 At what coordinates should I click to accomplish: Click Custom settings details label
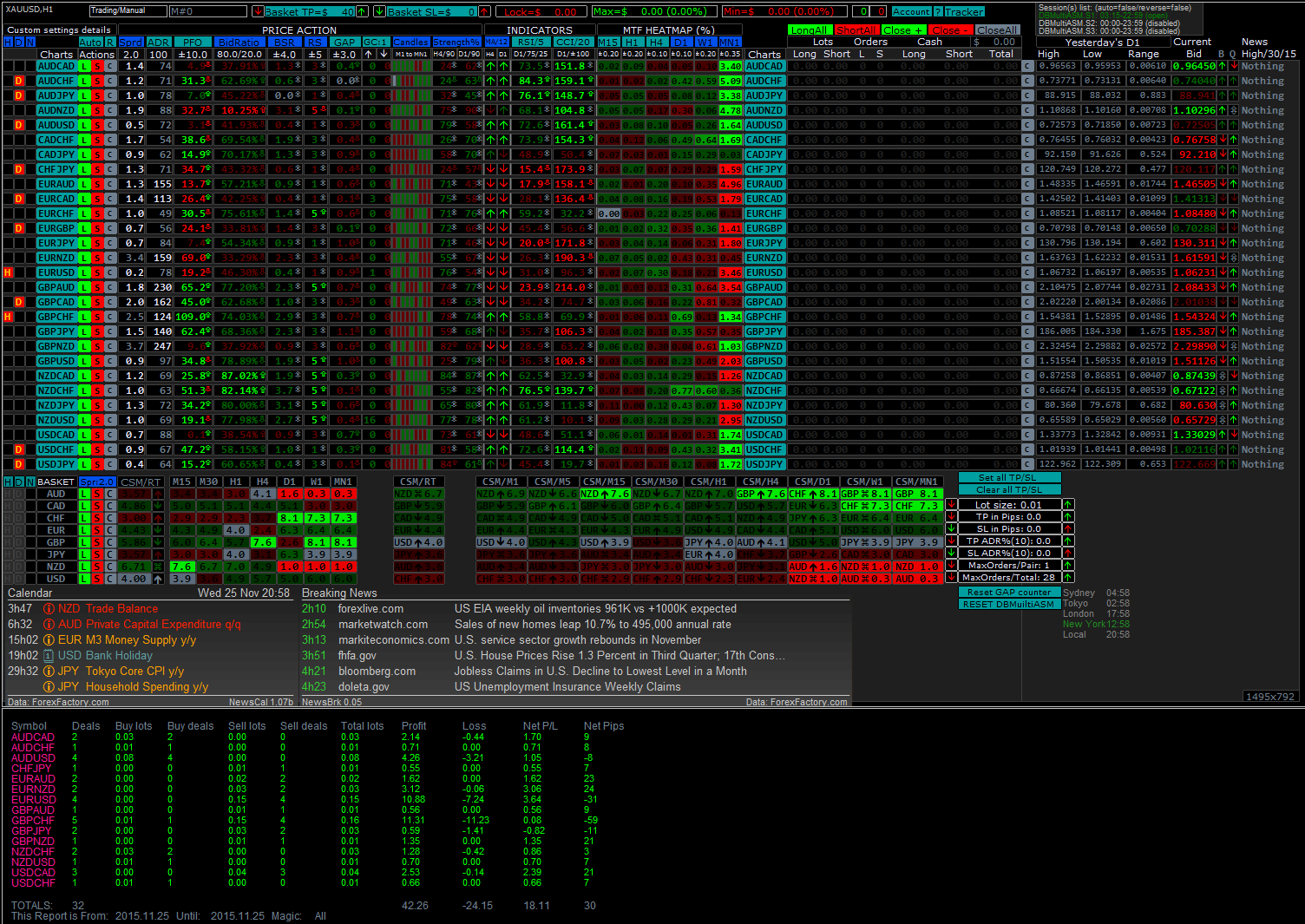click(59, 29)
